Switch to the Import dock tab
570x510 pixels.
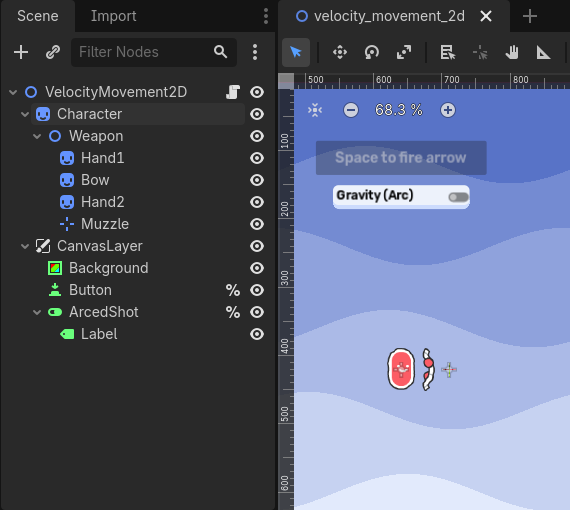[113, 16]
